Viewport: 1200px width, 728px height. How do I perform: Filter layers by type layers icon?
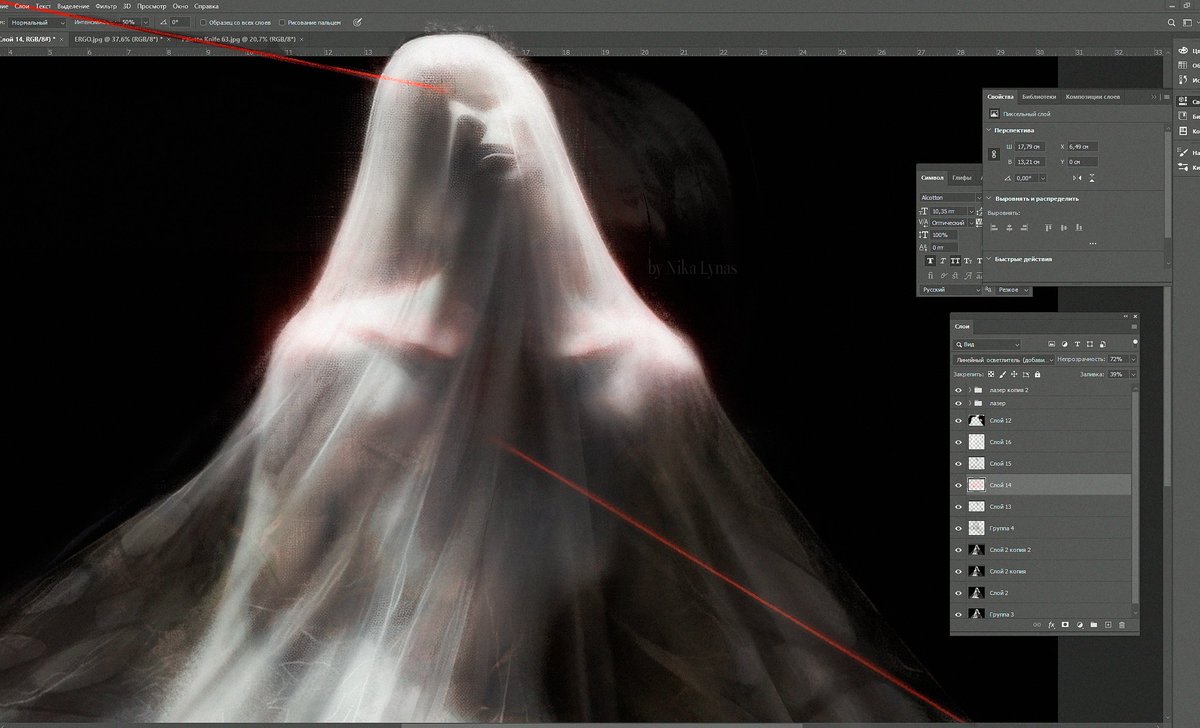click(1077, 344)
